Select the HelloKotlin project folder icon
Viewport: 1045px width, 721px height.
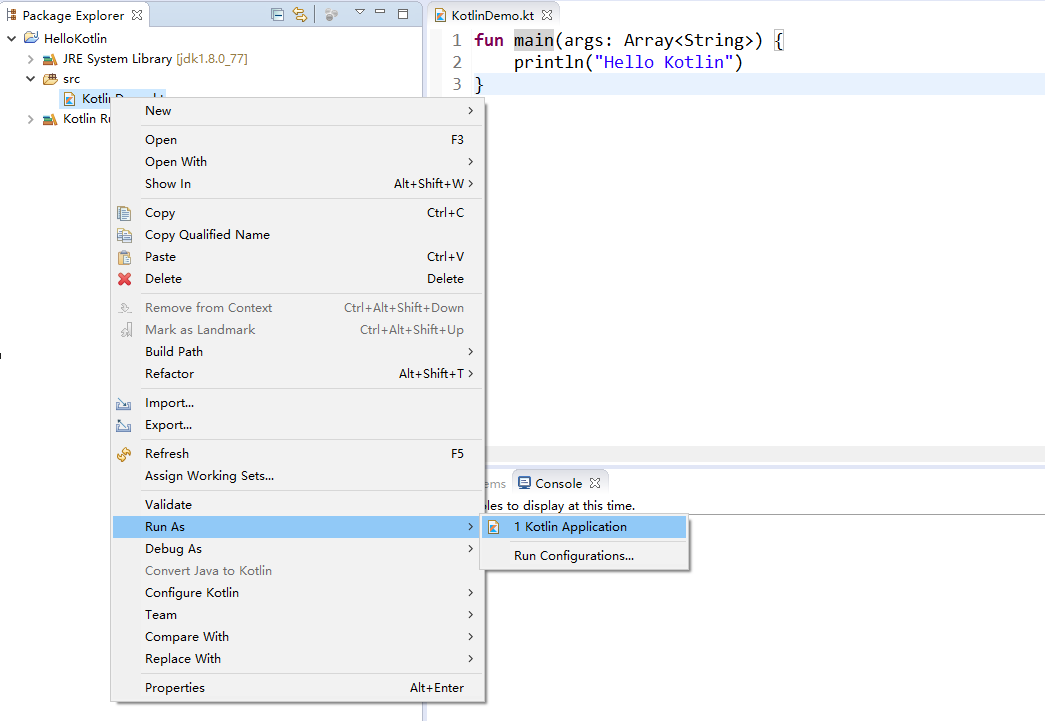[31, 37]
